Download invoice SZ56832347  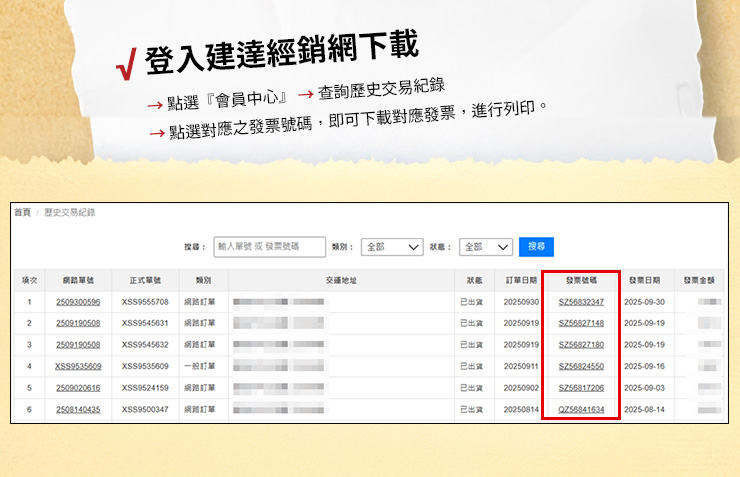pyautogui.click(x=581, y=302)
